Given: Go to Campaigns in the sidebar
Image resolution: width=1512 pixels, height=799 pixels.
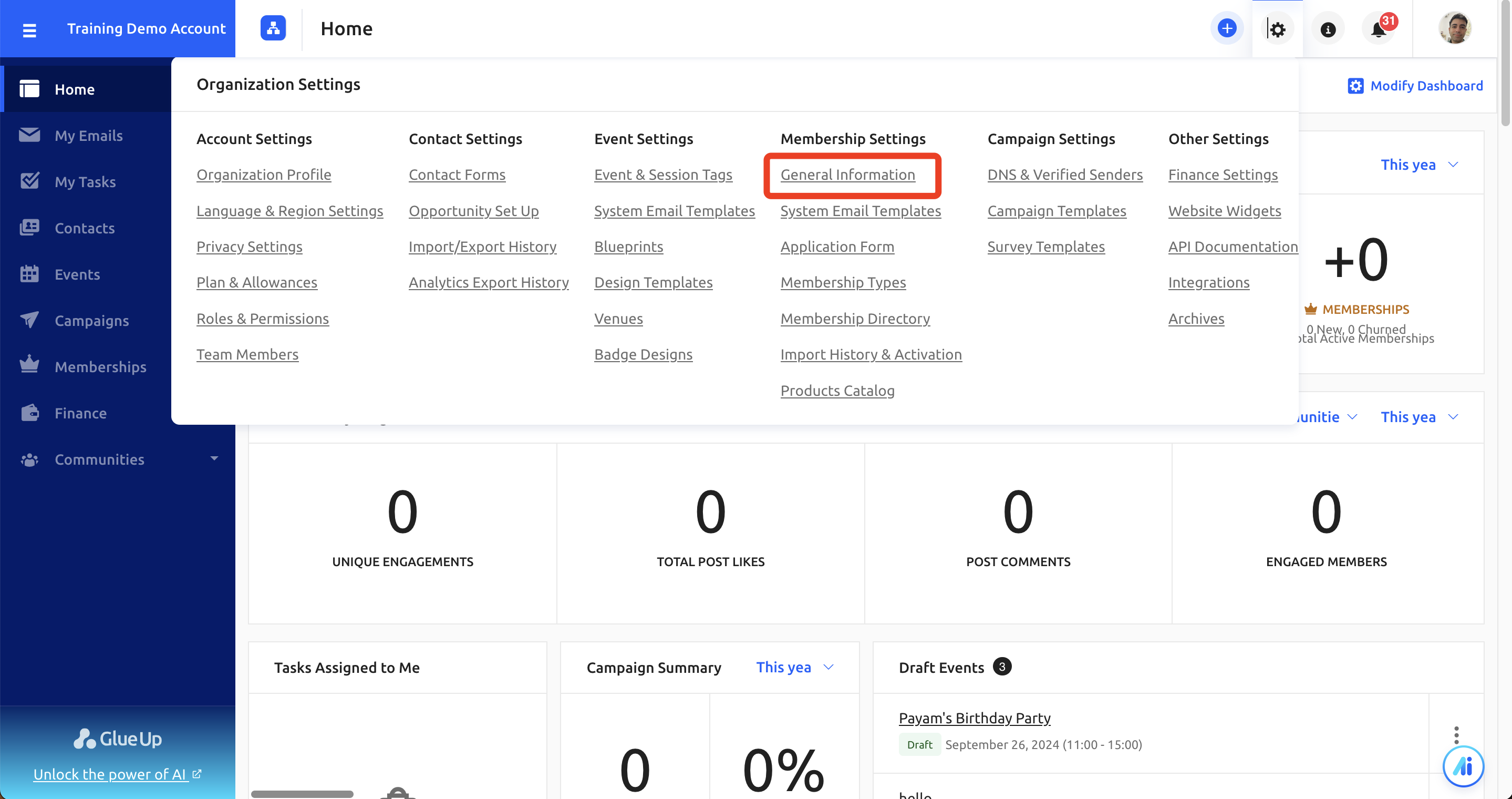Looking at the screenshot, I should point(91,321).
